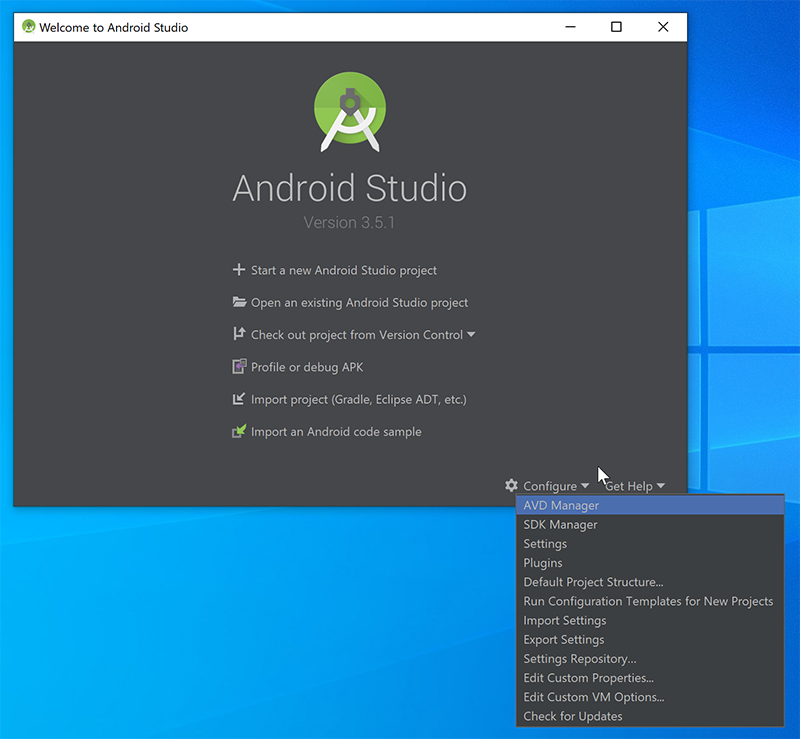800x739 pixels.
Task: Click Check for Updates
Action: click(x=650, y=716)
